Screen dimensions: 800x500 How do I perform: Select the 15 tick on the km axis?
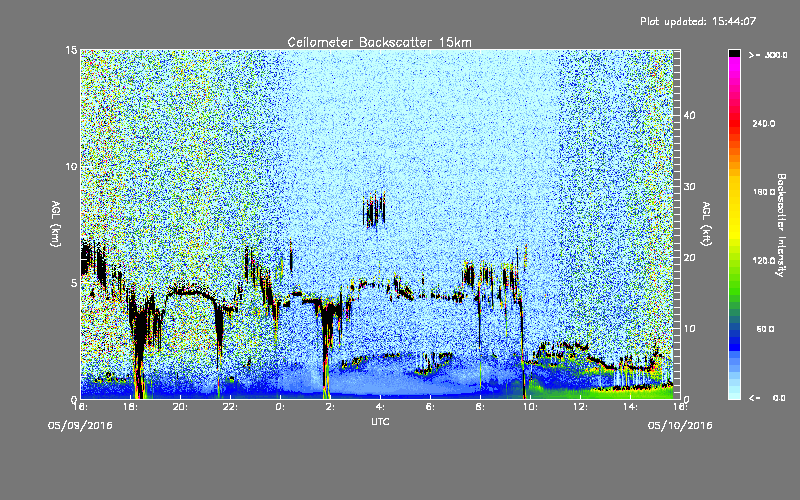(x=71, y=50)
